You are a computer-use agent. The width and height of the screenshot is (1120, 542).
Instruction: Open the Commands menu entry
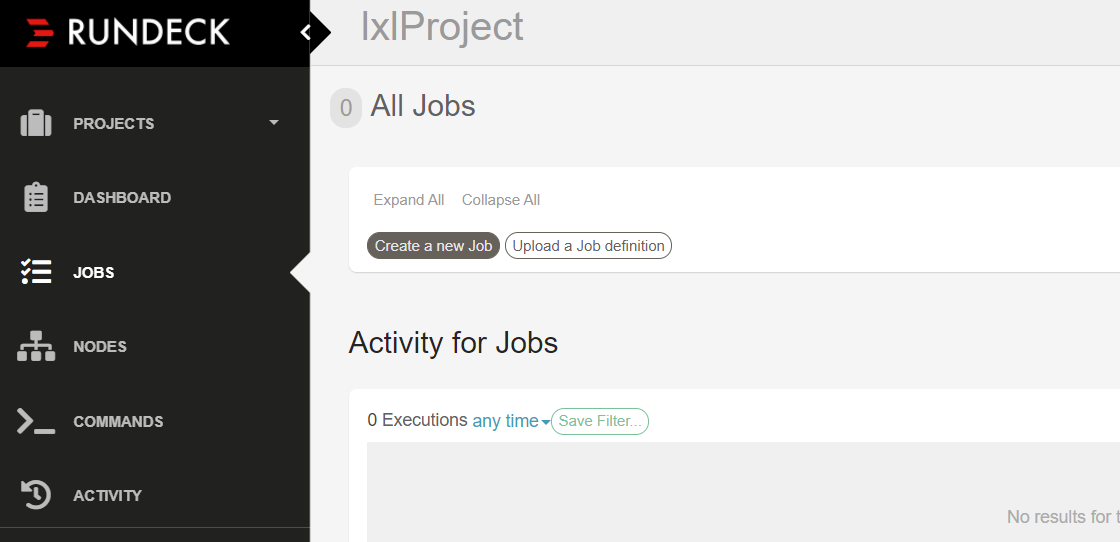[x=118, y=421]
